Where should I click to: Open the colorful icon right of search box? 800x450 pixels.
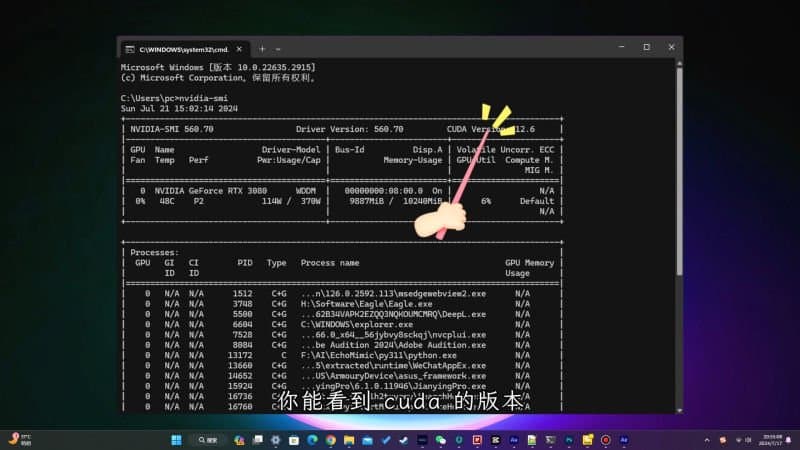[x=240, y=440]
